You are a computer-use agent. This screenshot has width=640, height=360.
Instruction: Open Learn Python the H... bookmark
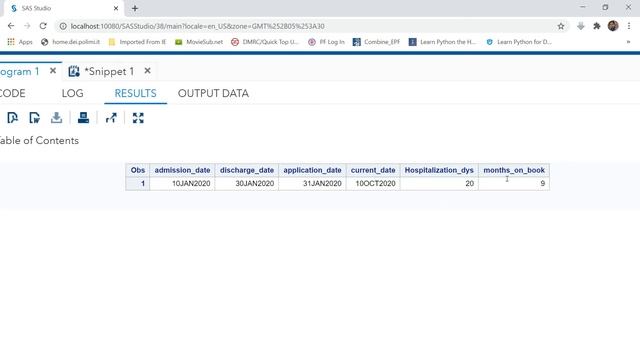click(442, 42)
